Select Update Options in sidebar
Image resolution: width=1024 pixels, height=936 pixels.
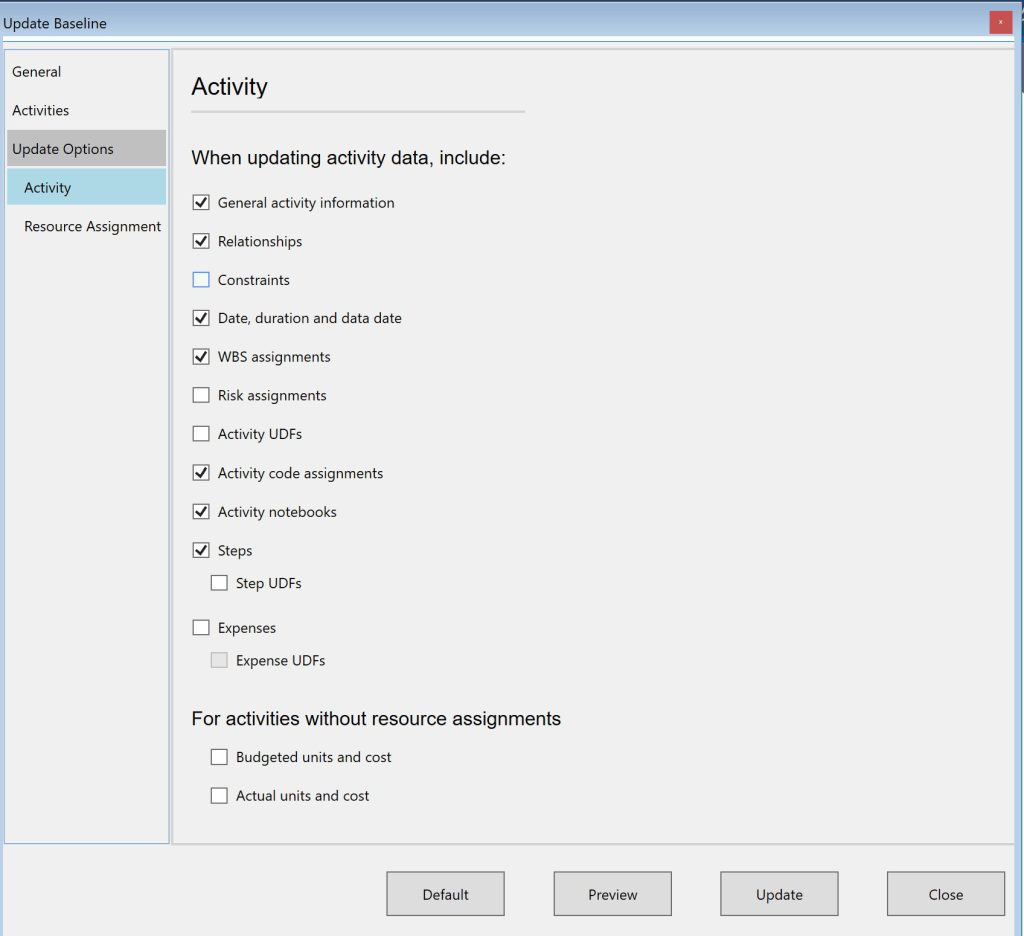86,148
